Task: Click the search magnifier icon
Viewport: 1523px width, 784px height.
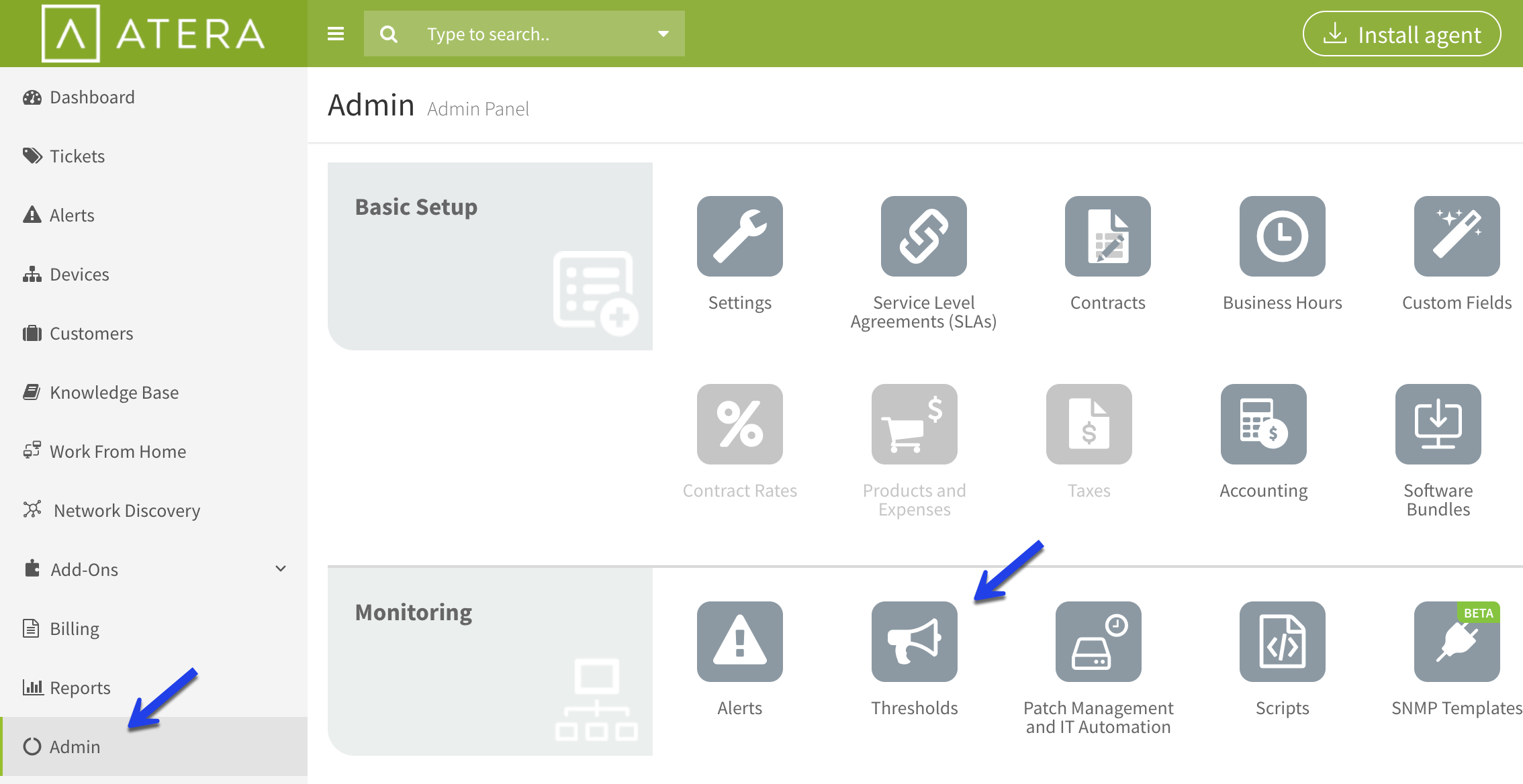Action: 388,34
